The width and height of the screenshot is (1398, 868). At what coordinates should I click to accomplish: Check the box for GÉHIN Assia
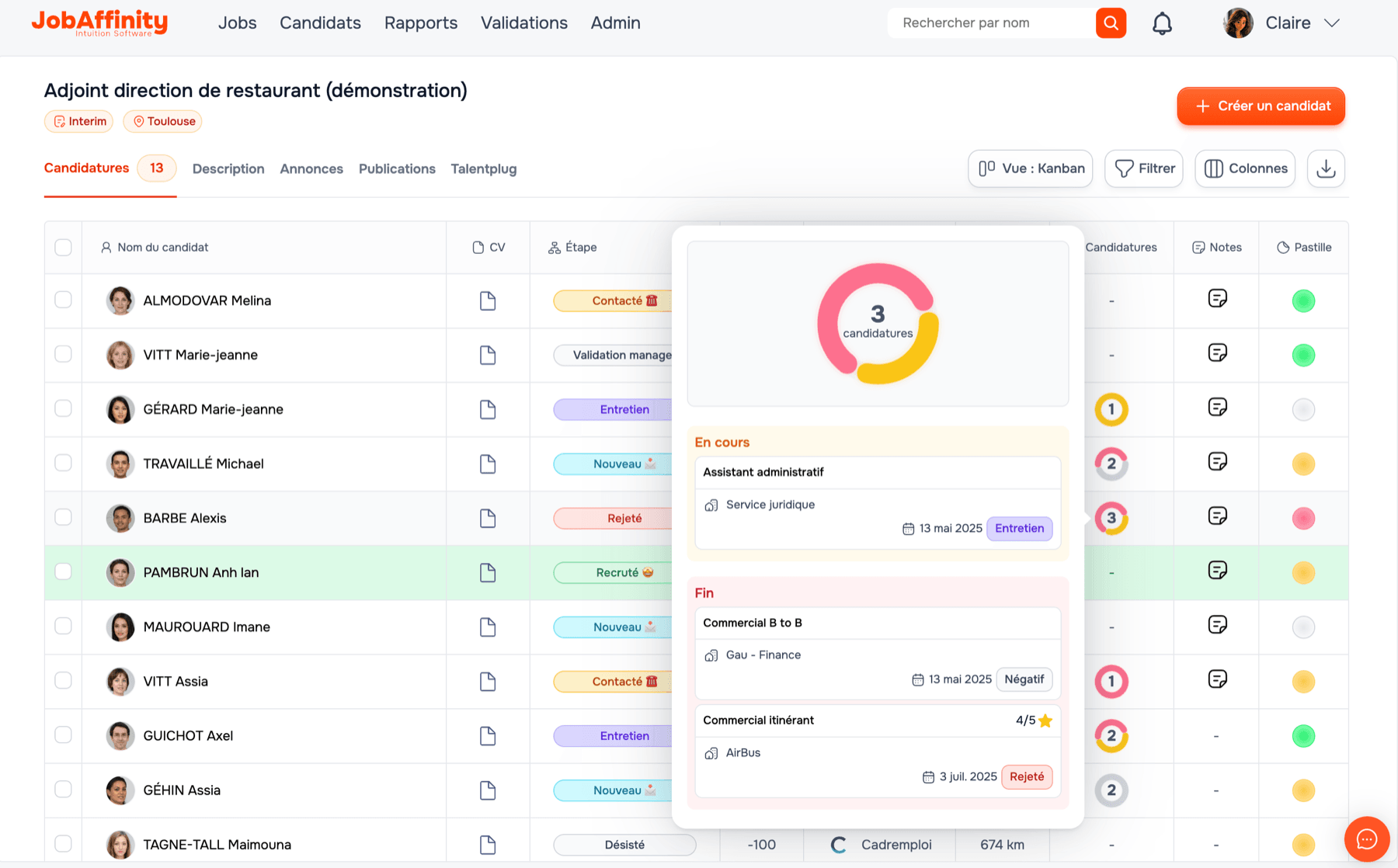[x=64, y=789]
